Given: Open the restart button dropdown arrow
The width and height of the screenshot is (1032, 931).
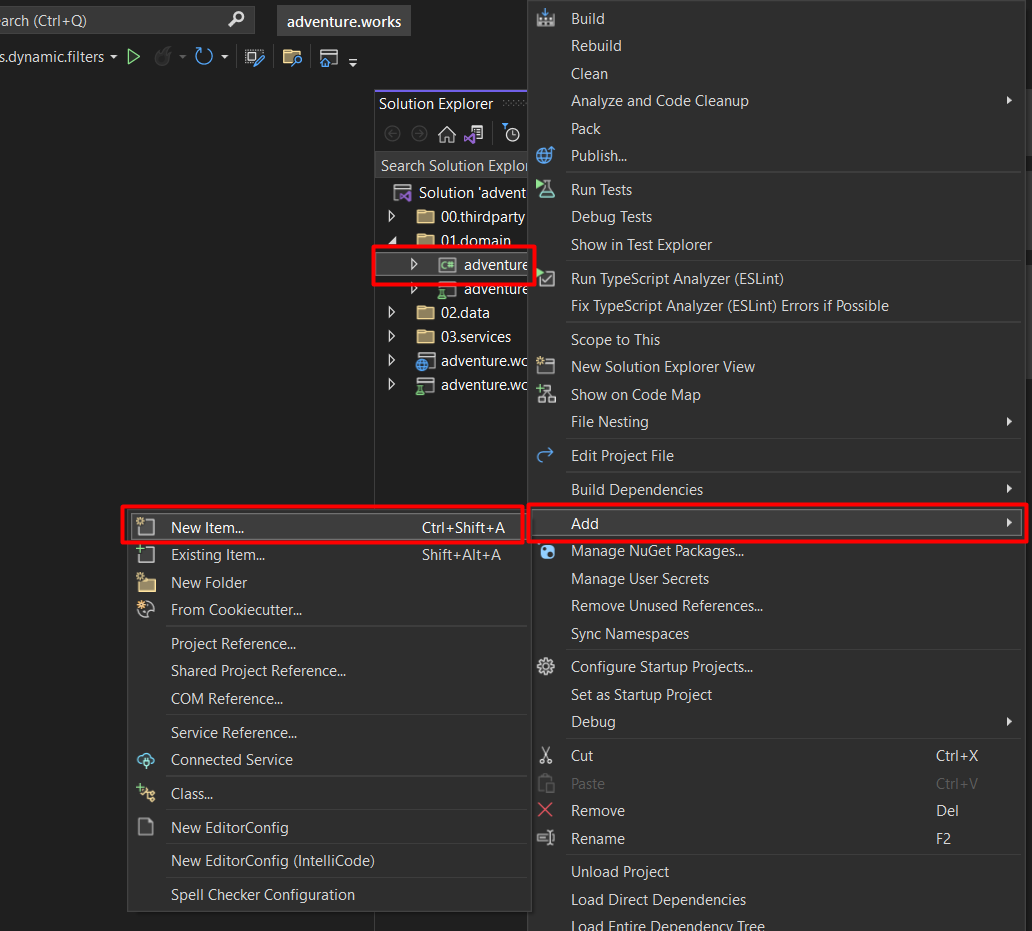Looking at the screenshot, I should click(224, 57).
